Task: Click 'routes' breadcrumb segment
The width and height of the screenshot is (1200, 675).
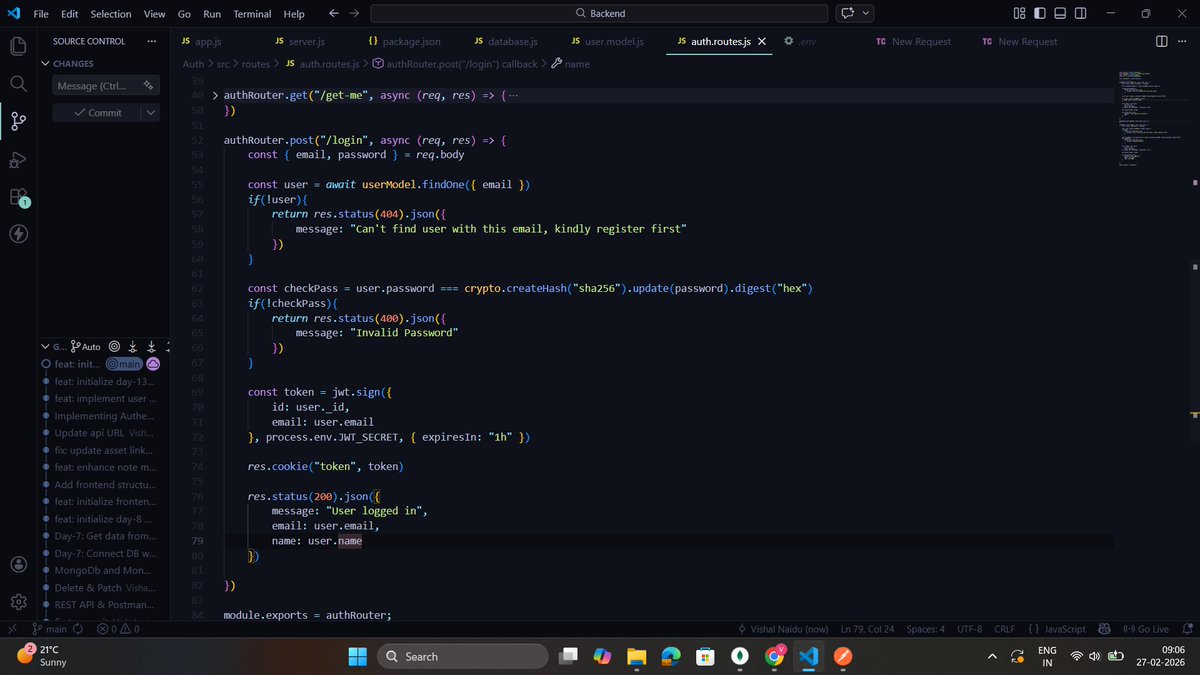Action: [255, 64]
